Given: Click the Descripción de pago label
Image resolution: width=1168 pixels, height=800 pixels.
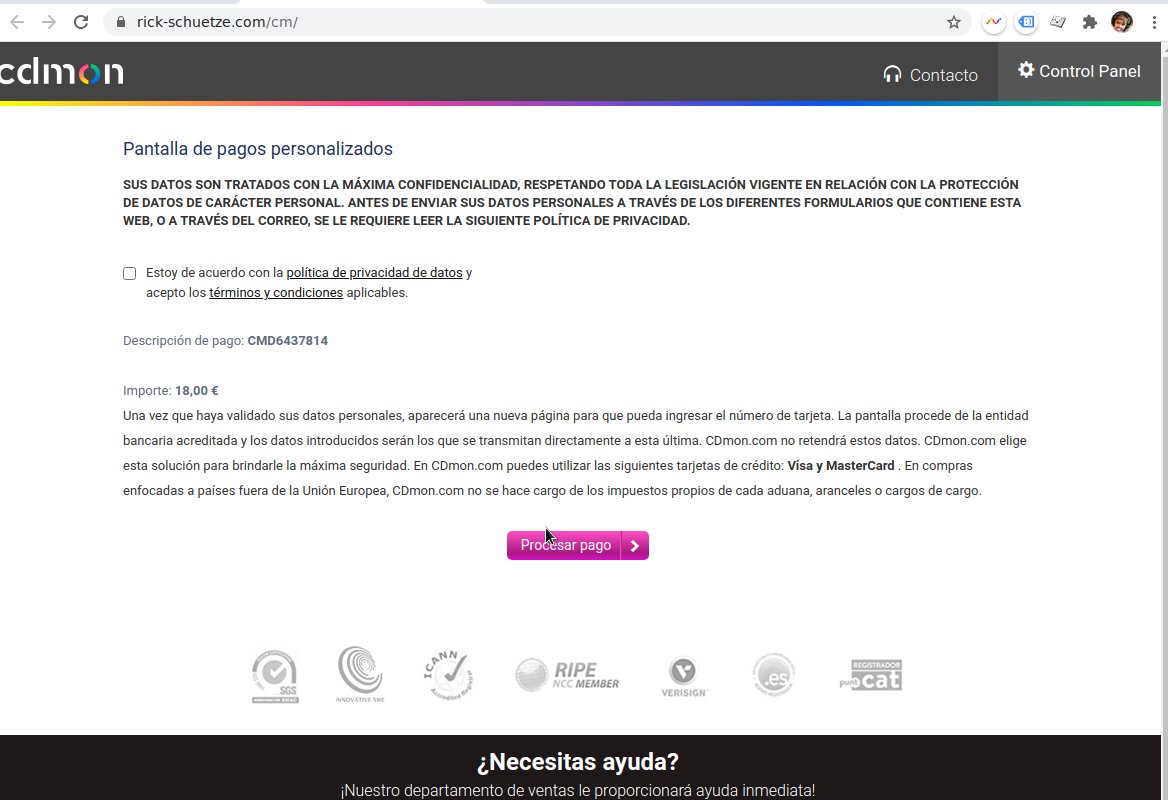Looking at the screenshot, I should point(183,340).
